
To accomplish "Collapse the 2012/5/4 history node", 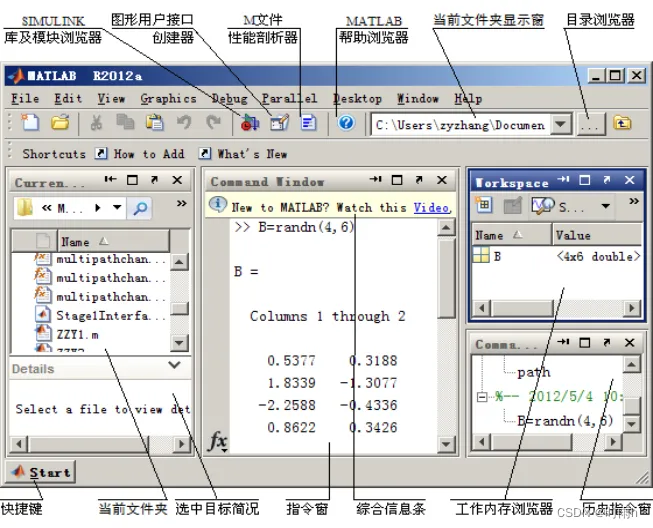I will click(x=482, y=396).
